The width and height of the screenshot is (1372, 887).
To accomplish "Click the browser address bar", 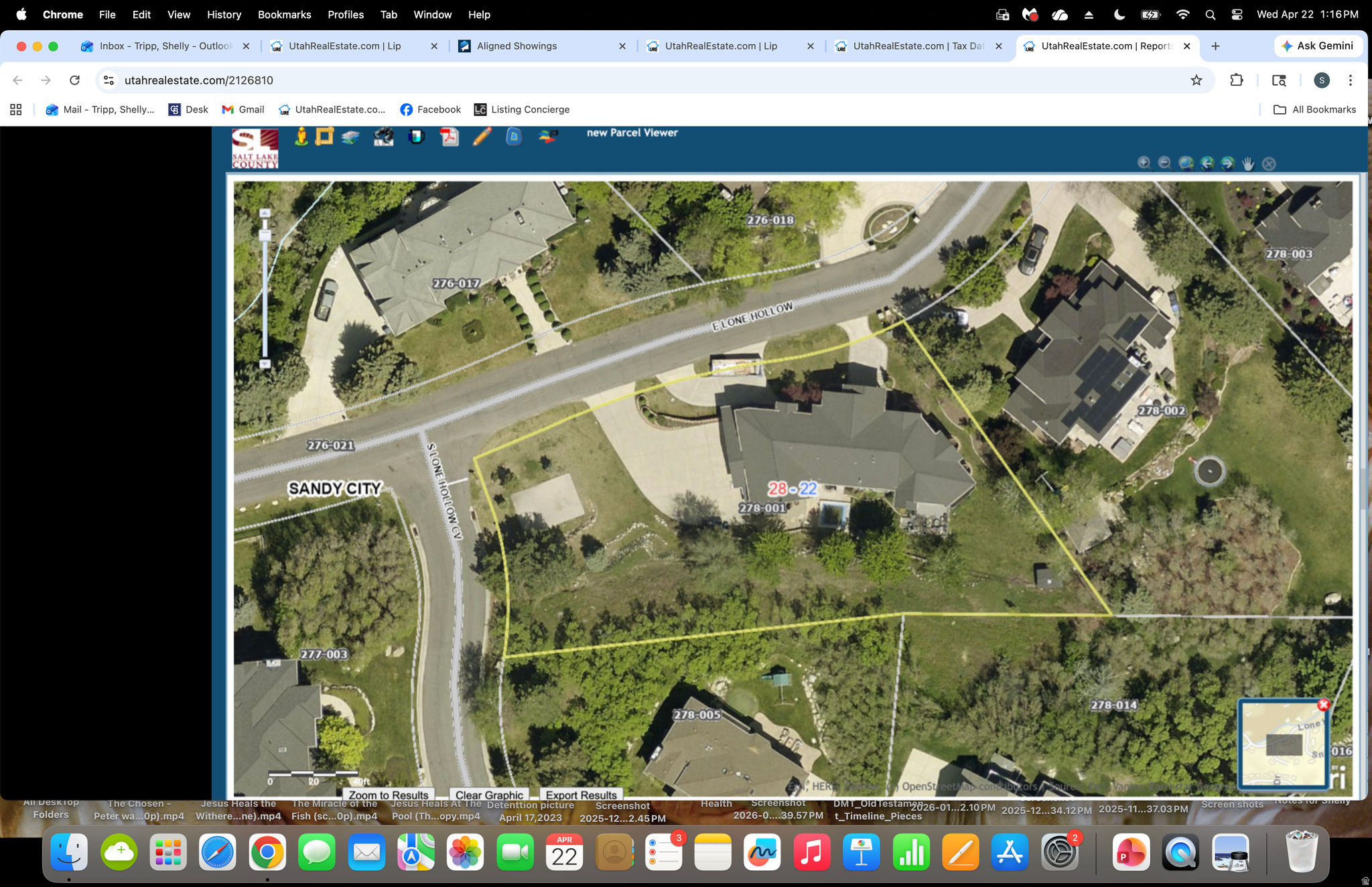I will point(603,80).
